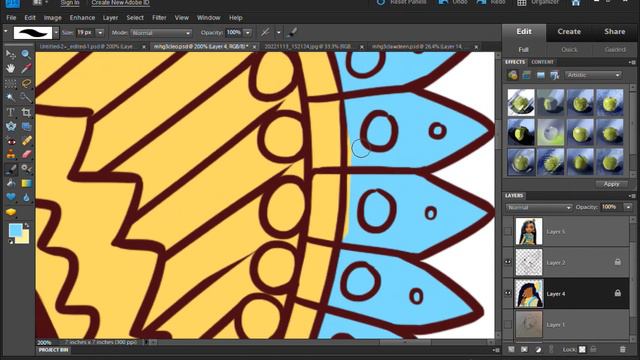Show Layer 1 visibility box

[x=508, y=324]
